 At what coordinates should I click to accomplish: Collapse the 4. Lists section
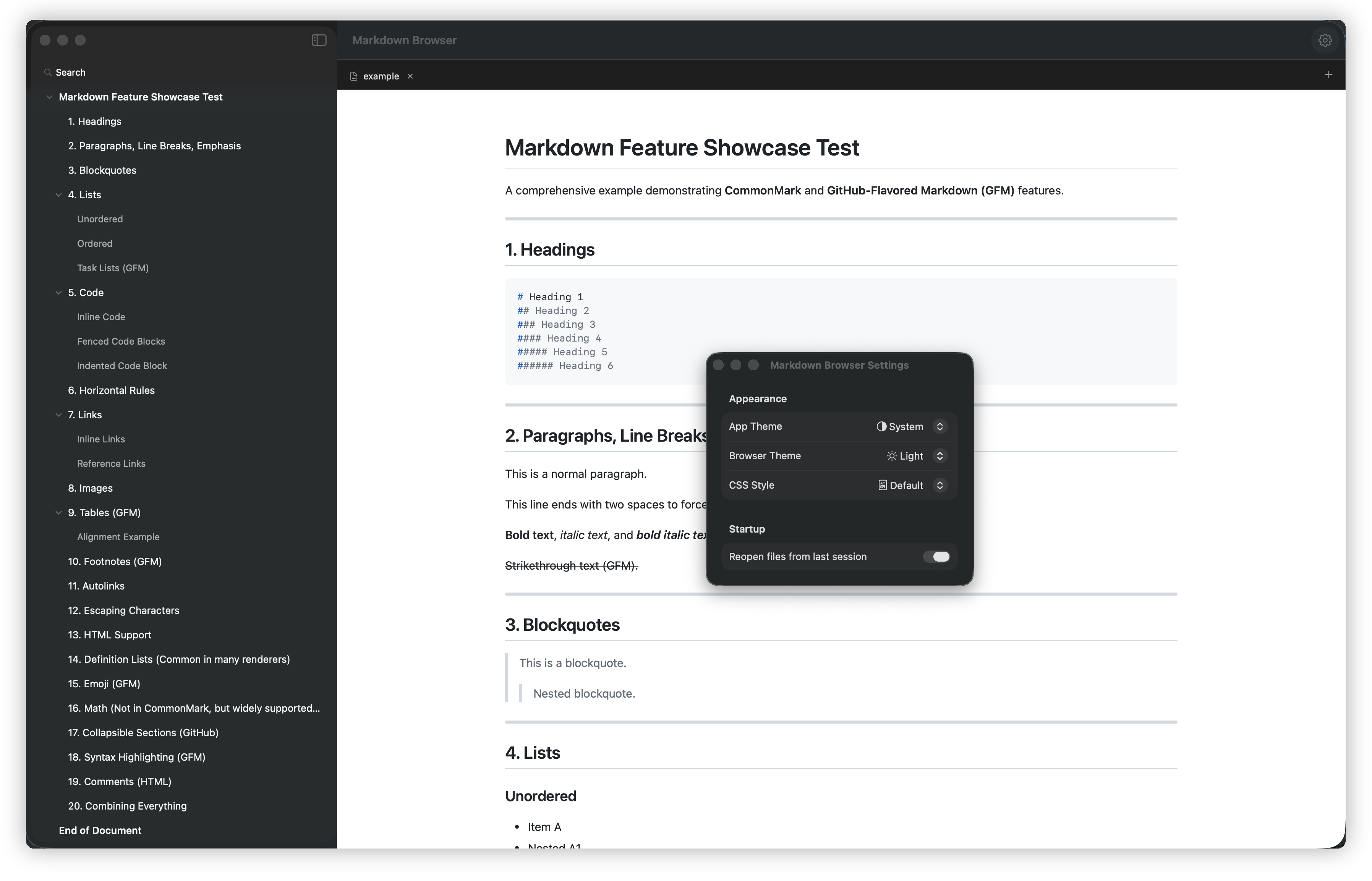click(60, 194)
